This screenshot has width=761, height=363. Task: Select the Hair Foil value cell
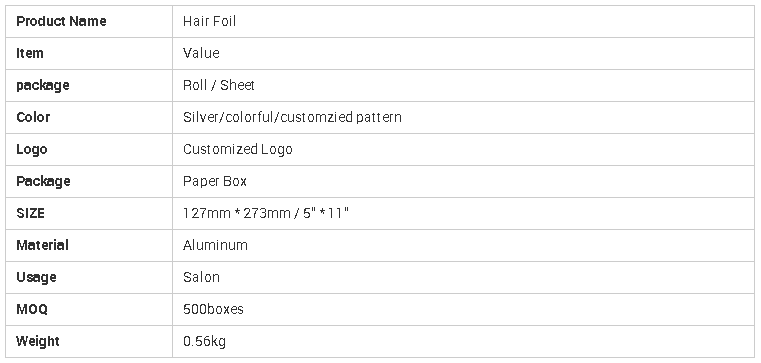click(x=463, y=21)
